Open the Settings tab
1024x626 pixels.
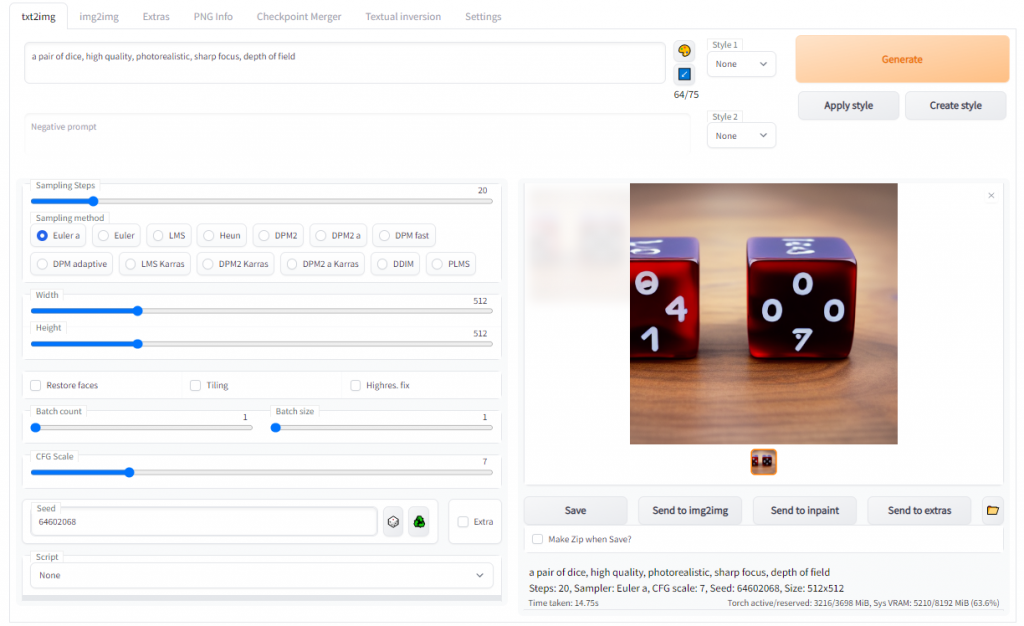[483, 16]
